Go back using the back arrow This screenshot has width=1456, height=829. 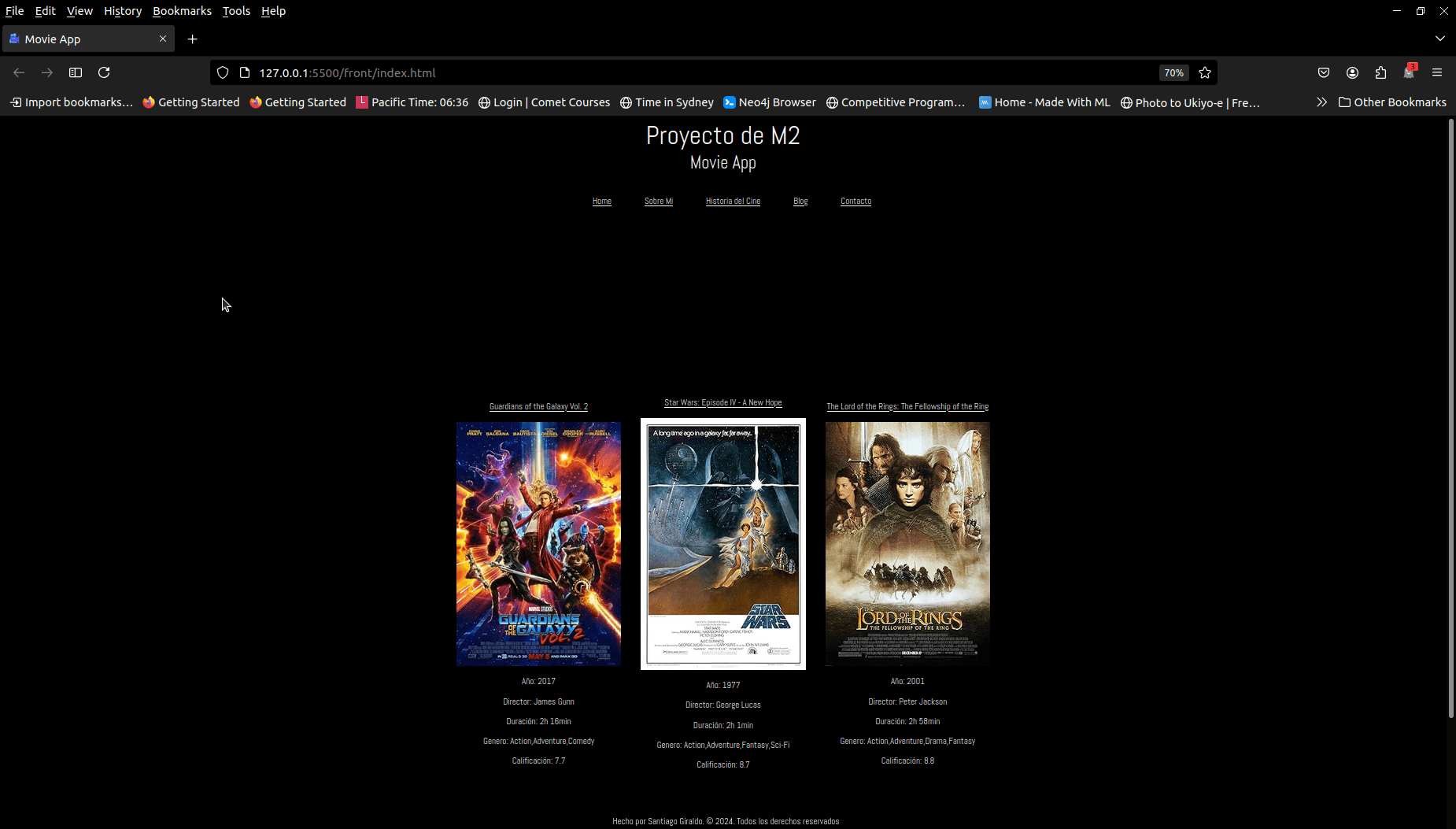pos(18,72)
